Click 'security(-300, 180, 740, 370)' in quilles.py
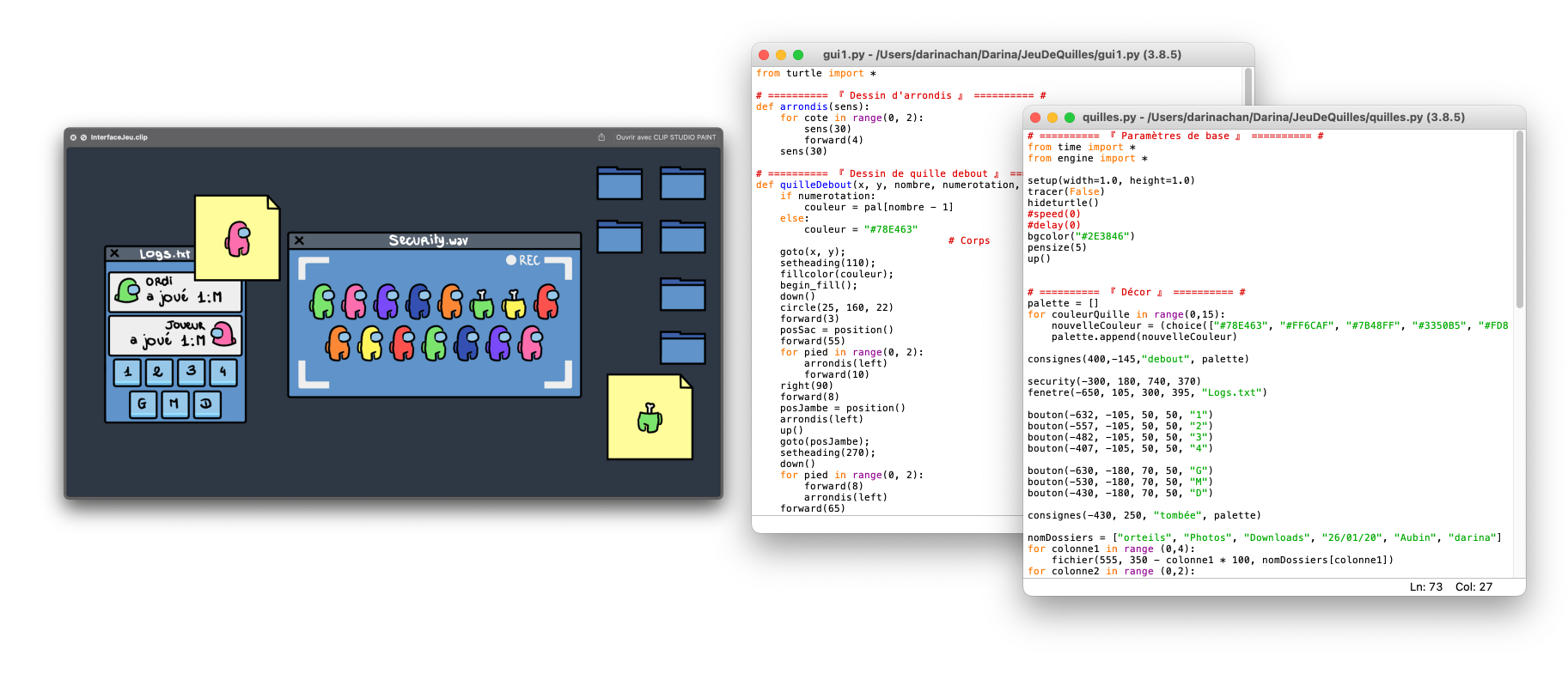 pyautogui.click(x=1114, y=382)
